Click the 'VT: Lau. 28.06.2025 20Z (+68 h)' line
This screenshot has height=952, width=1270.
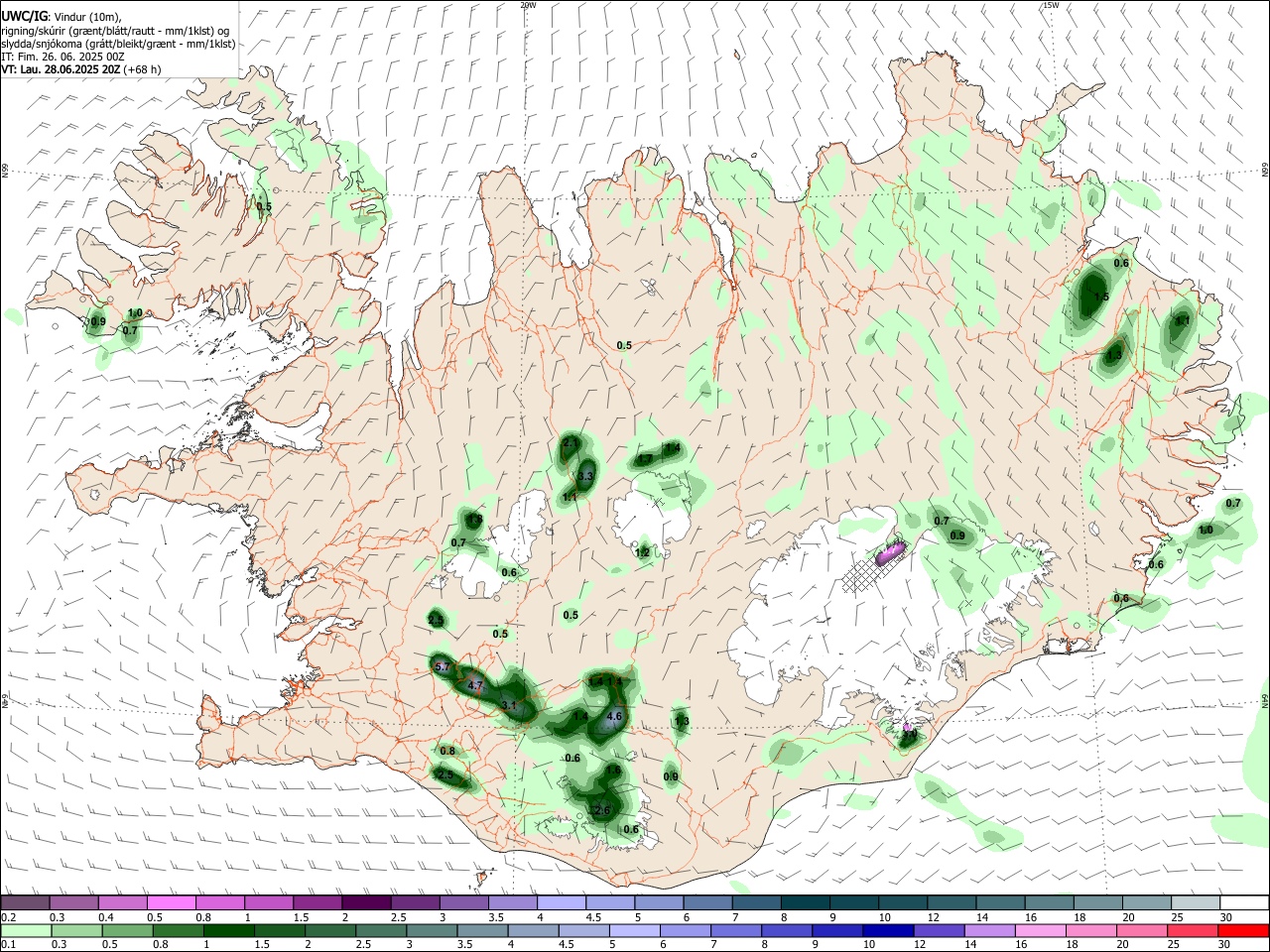click(81, 69)
